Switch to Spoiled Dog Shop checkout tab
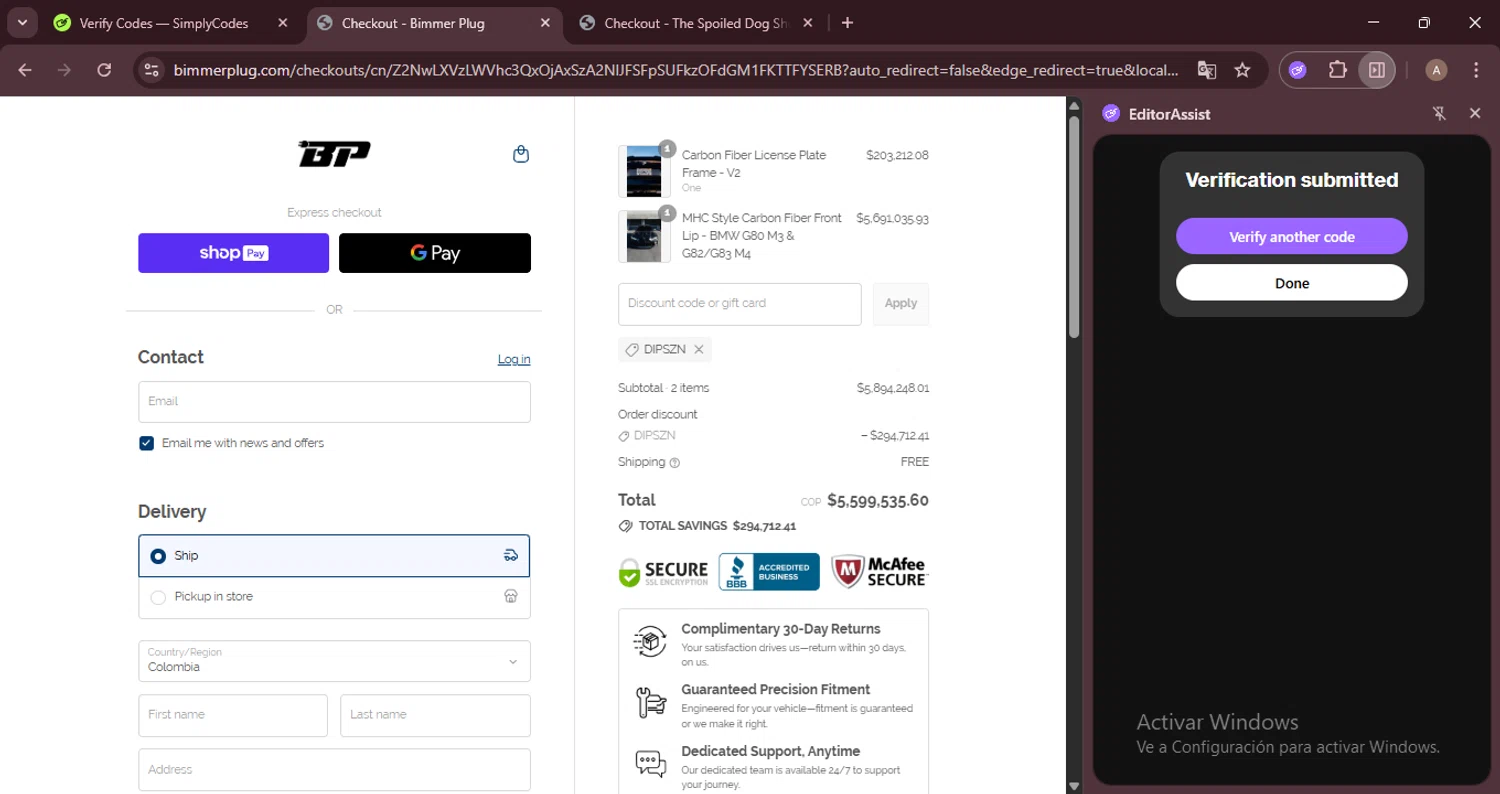Screen dimensions: 1500x794 pos(696,23)
